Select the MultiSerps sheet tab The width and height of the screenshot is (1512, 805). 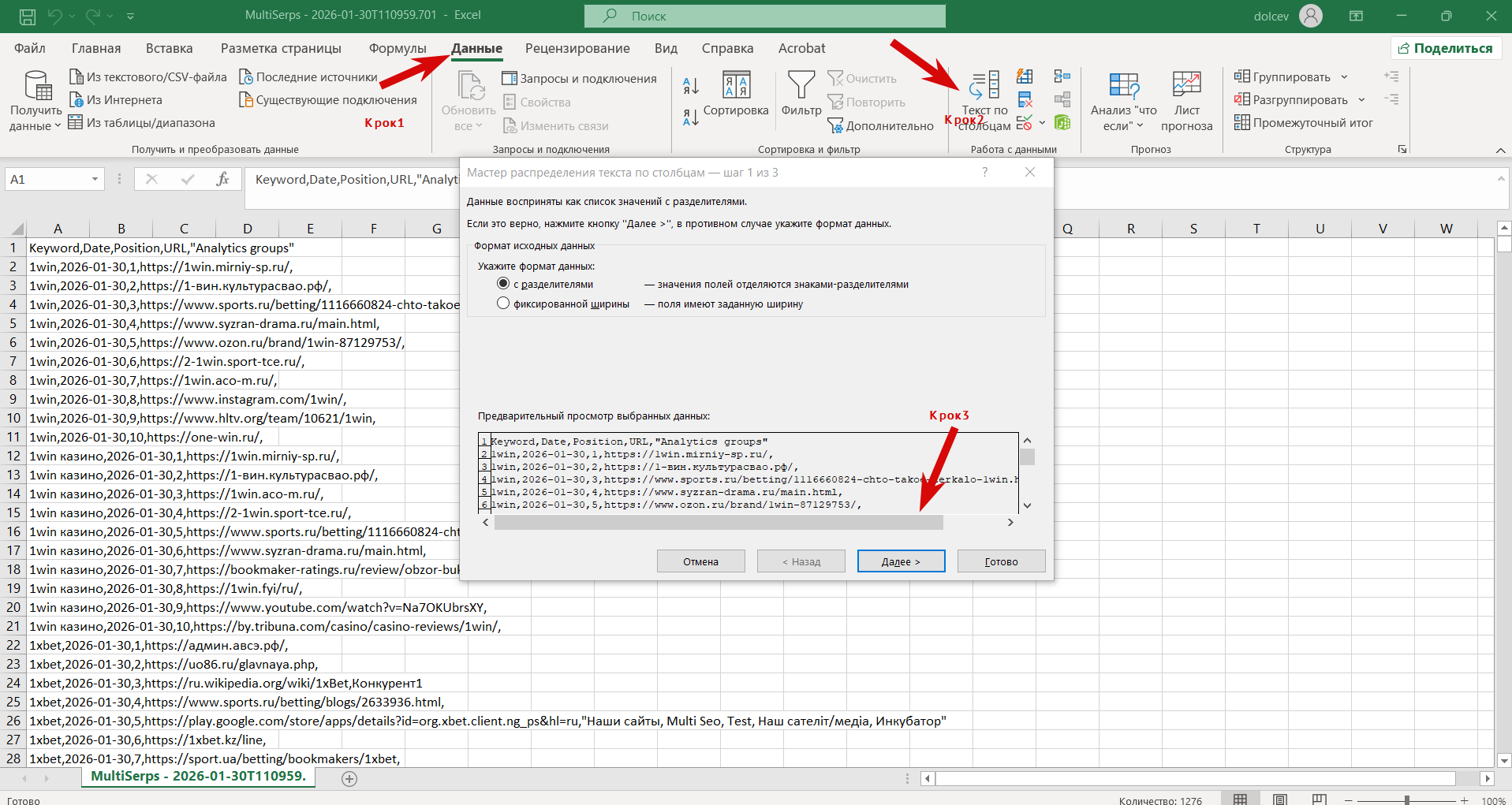(199, 777)
